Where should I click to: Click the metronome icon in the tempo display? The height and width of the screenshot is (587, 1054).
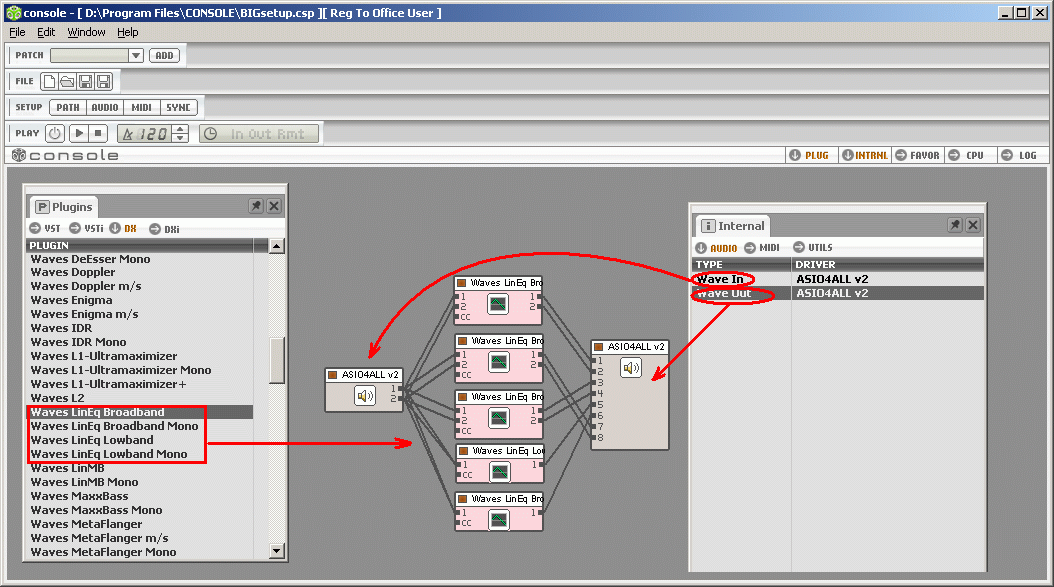pyautogui.click(x=128, y=134)
